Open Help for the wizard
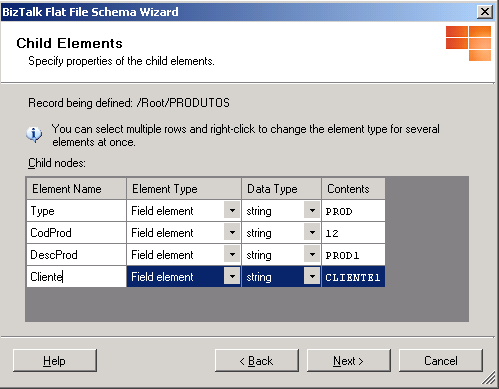 tap(55, 361)
